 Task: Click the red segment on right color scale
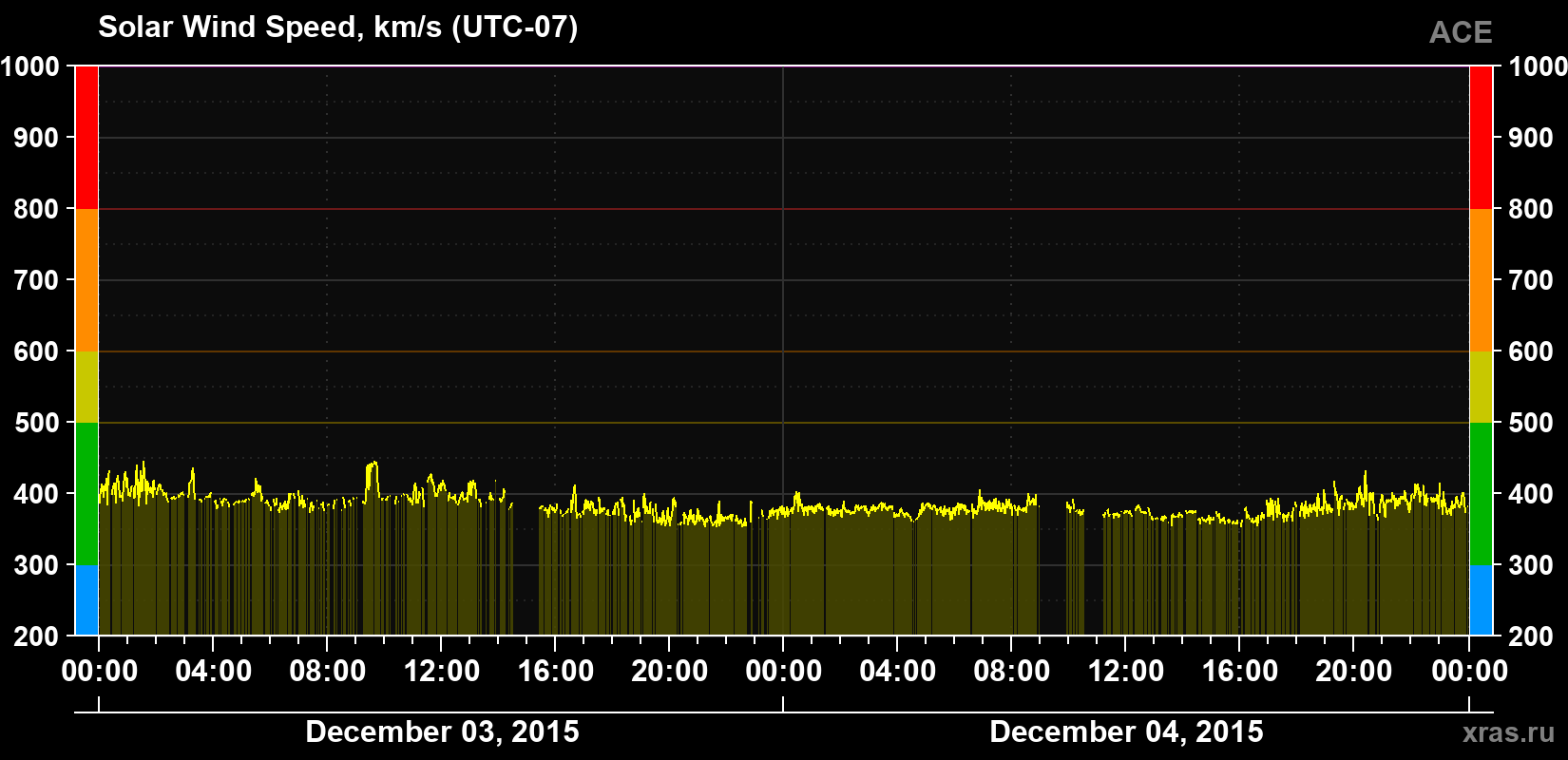[x=1481, y=138]
